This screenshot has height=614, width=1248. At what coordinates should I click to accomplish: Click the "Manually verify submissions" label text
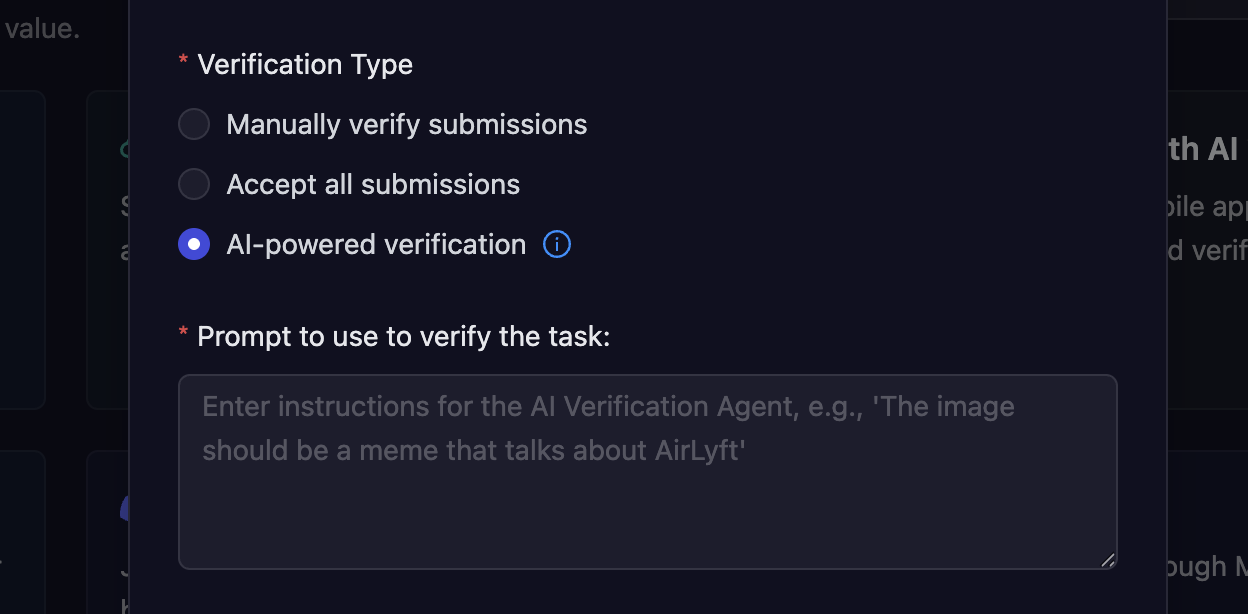tap(406, 124)
